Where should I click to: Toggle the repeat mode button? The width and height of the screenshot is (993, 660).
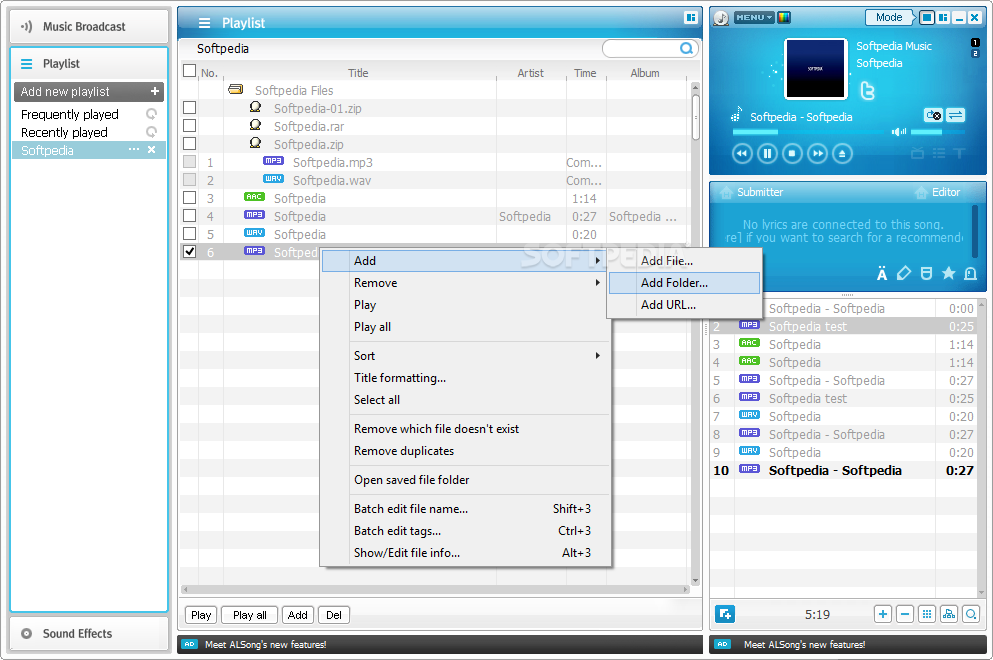tap(933, 115)
